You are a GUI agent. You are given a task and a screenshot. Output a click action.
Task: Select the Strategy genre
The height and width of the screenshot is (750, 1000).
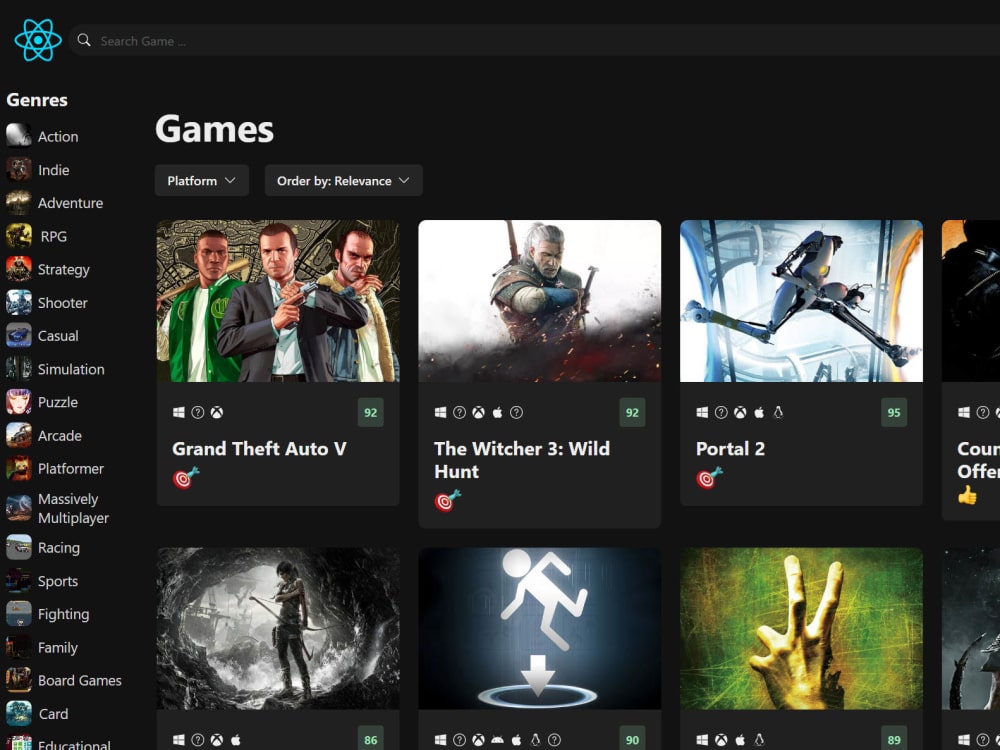click(64, 270)
